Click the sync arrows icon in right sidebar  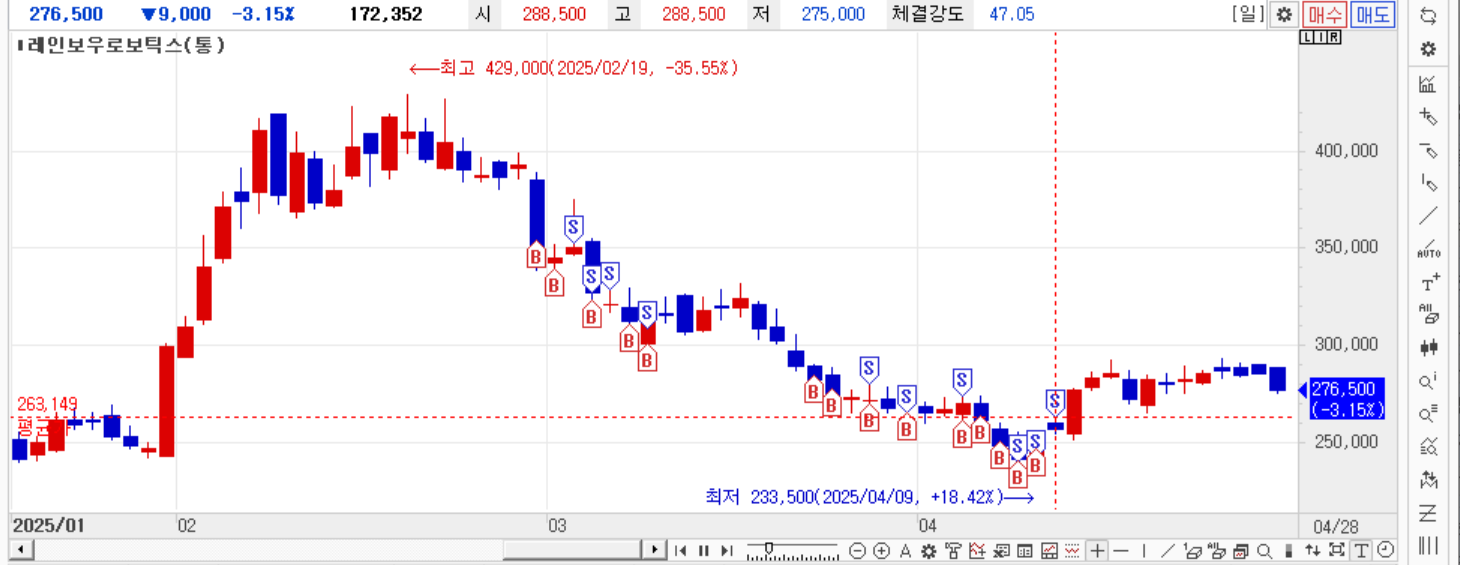[1429, 15]
